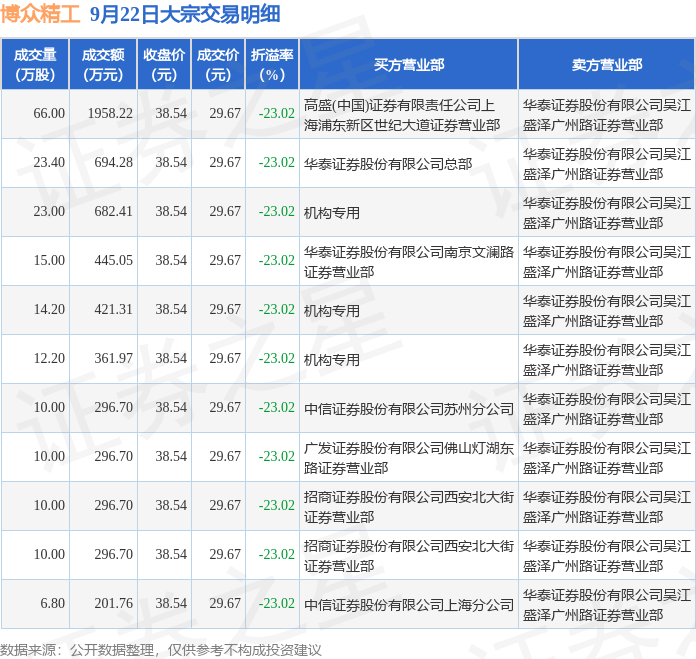Viewport: 696px width, 659px height.
Task: Click the 201.76 amount cell in last row
Action: (113, 604)
